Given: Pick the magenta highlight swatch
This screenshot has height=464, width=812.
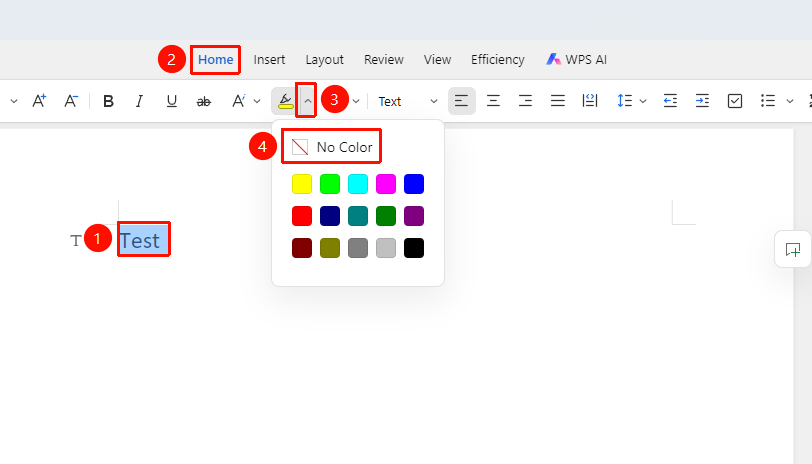Looking at the screenshot, I should [386, 184].
